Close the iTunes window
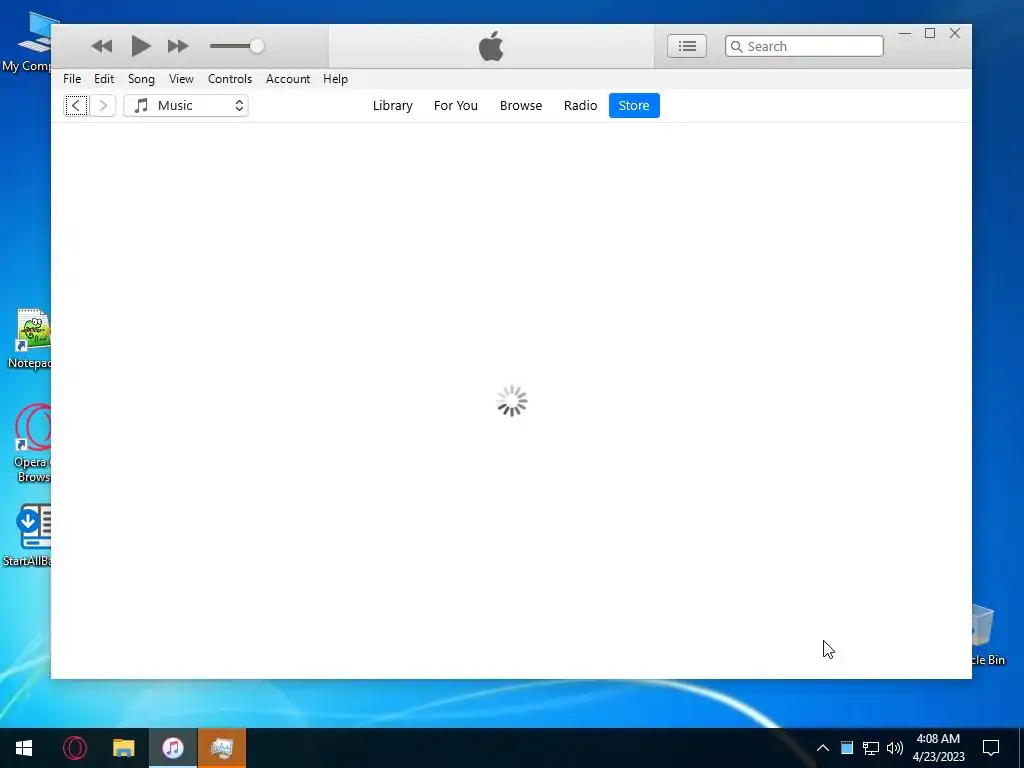1024x768 pixels. point(955,33)
